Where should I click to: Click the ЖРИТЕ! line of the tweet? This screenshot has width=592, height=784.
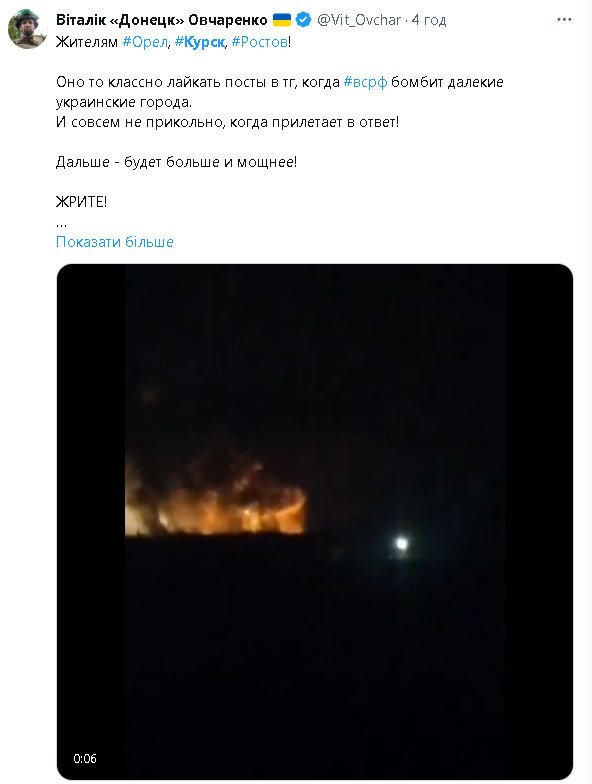(82, 202)
